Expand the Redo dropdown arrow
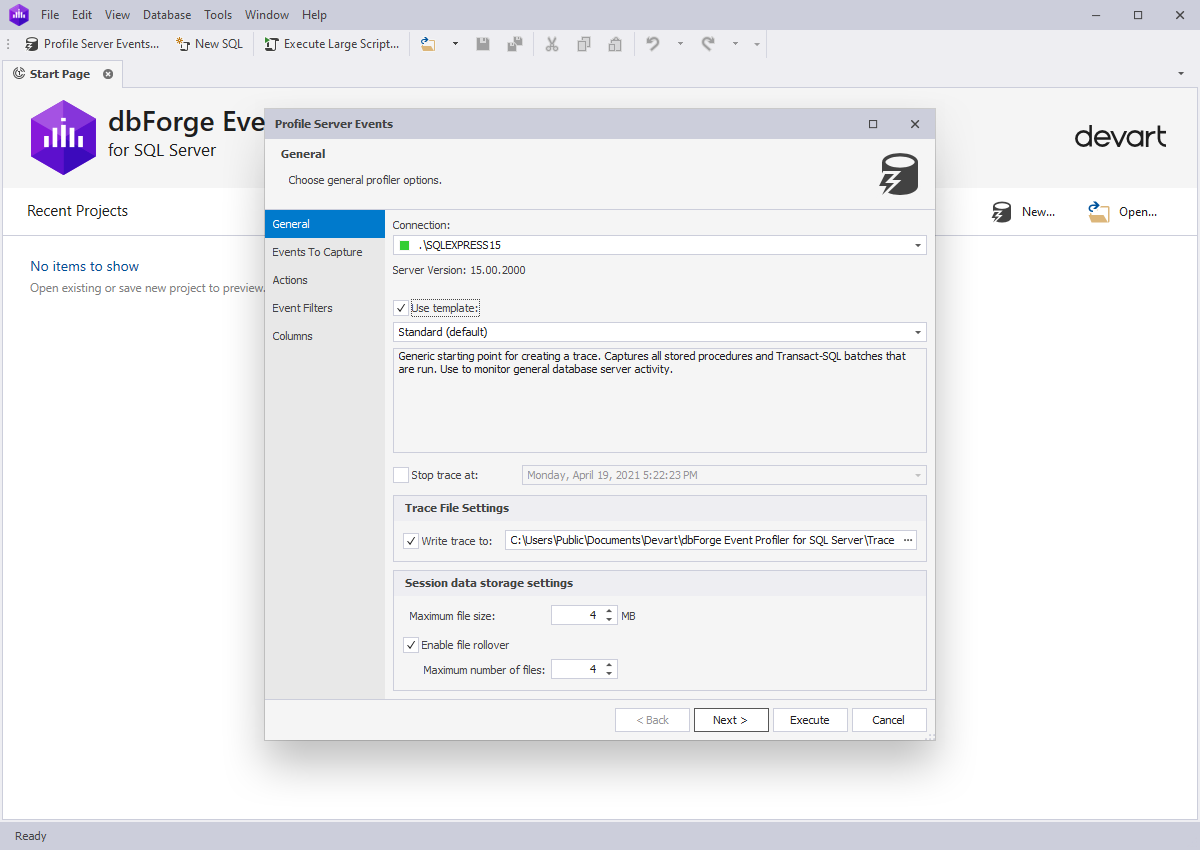 pyautogui.click(x=733, y=43)
